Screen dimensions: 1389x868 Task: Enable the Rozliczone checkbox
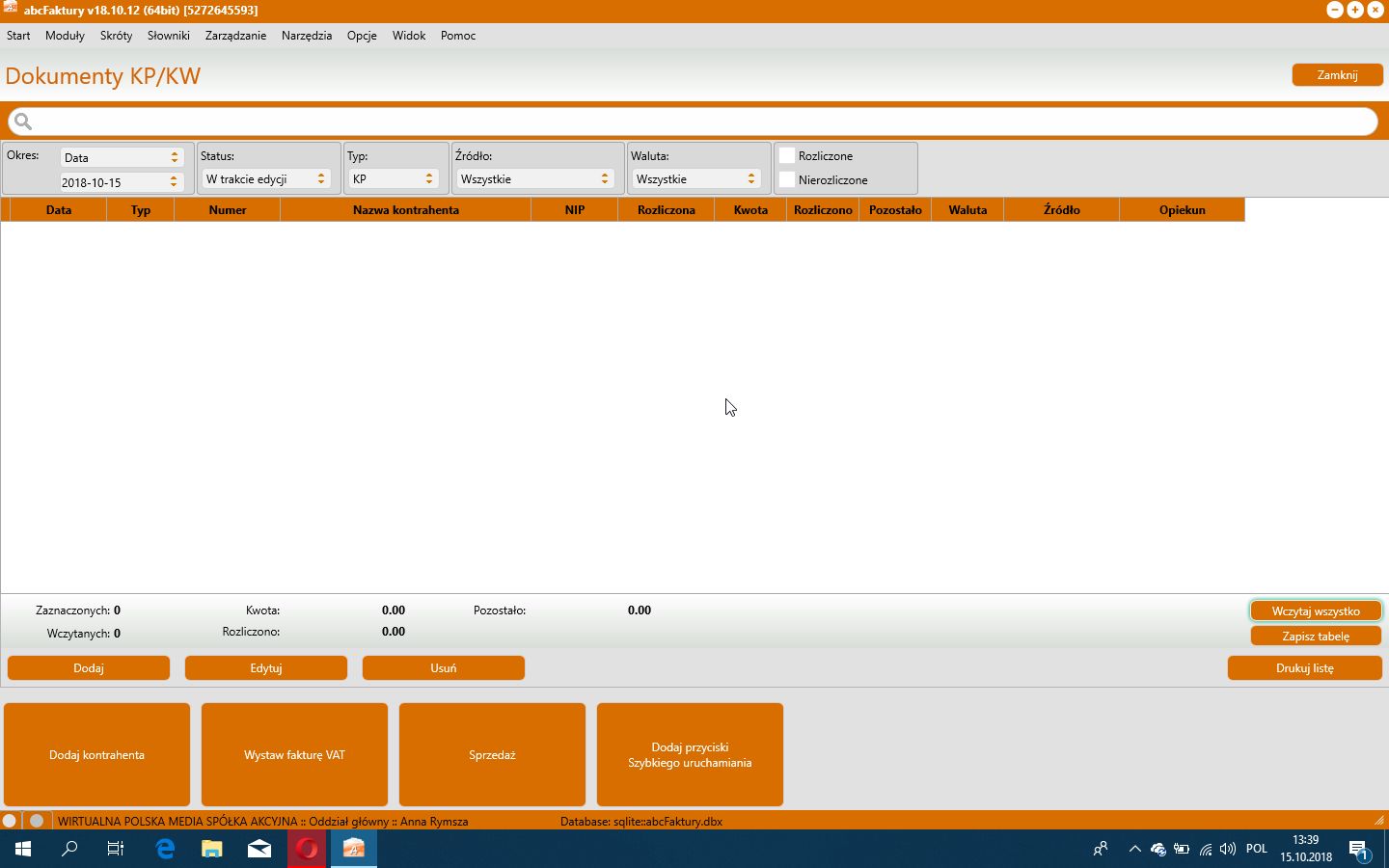click(787, 155)
